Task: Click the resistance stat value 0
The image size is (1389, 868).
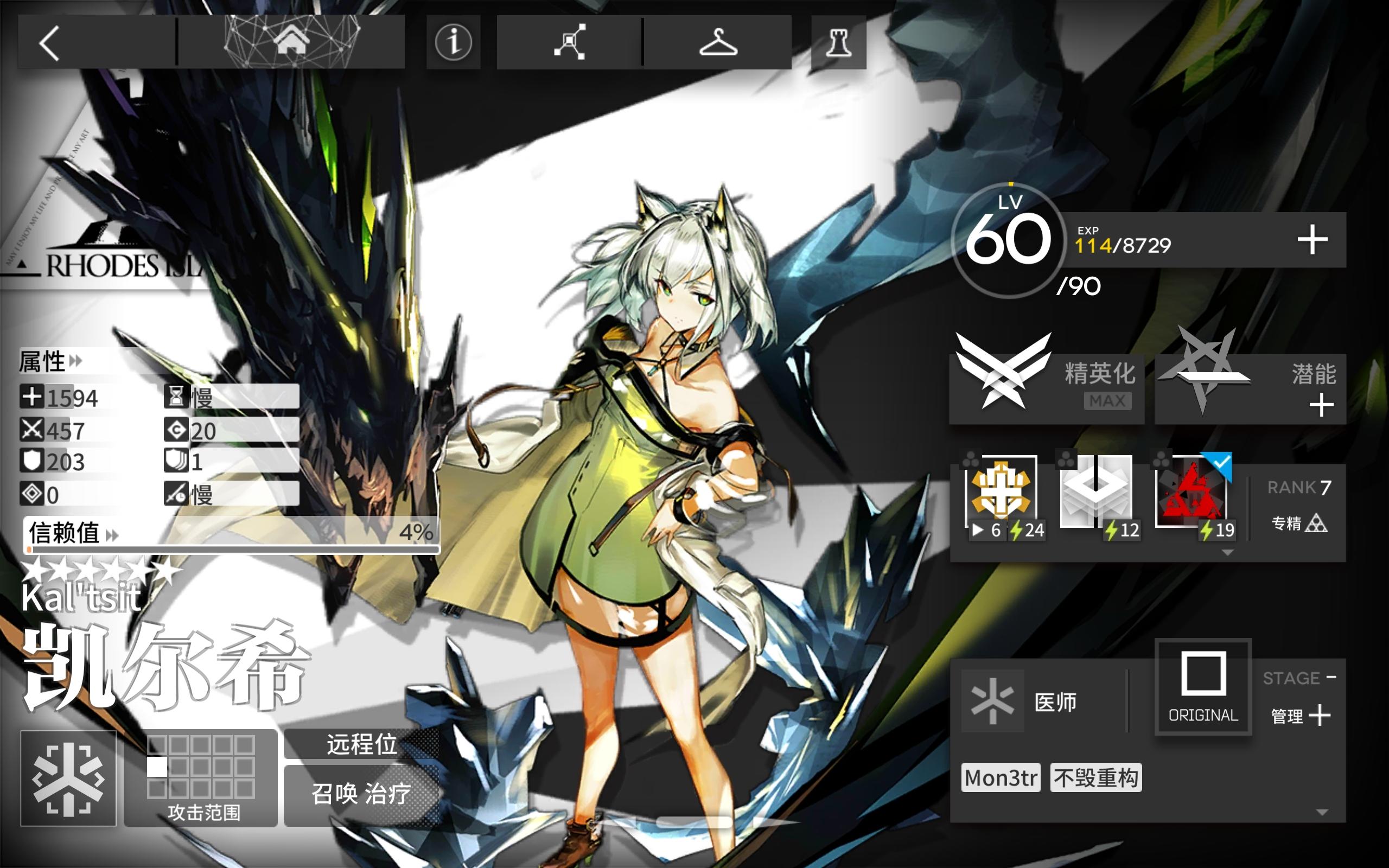Action: 52,495
